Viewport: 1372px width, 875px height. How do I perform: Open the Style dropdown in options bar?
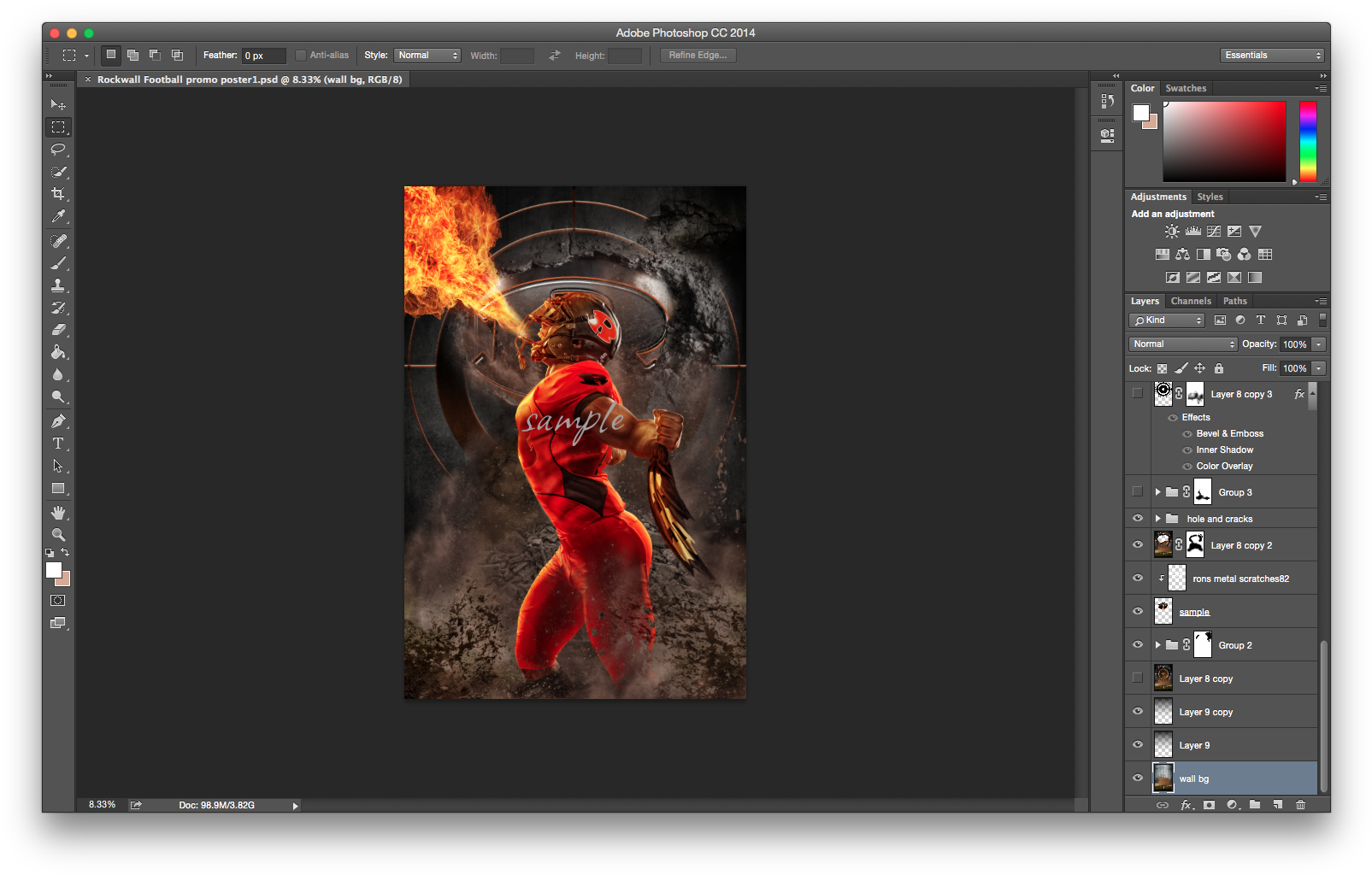[x=427, y=55]
